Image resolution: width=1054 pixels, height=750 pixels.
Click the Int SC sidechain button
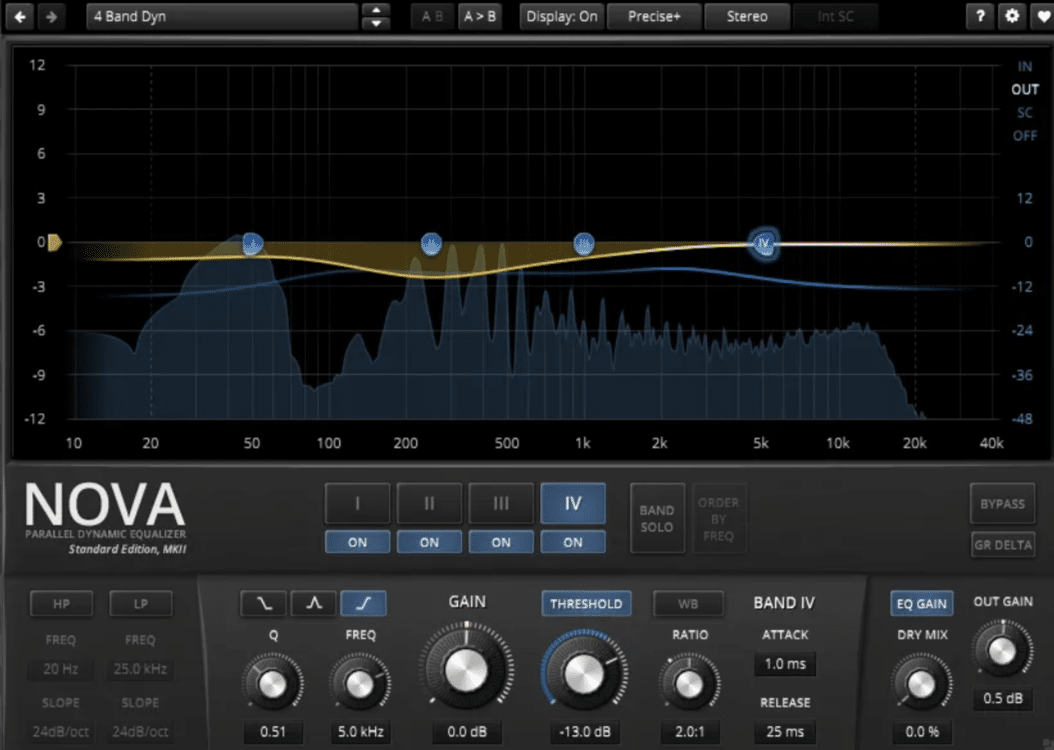[x=836, y=17]
